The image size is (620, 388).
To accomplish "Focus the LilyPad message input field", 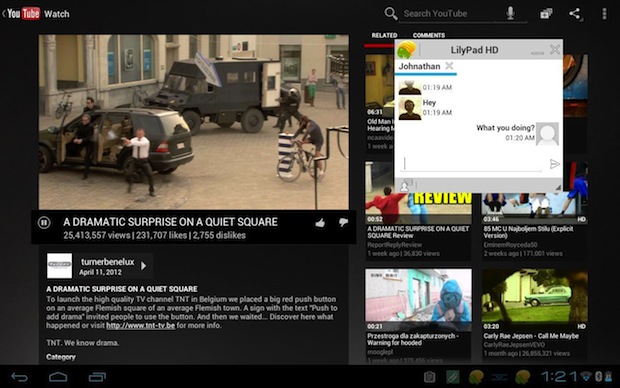I will click(472, 164).
